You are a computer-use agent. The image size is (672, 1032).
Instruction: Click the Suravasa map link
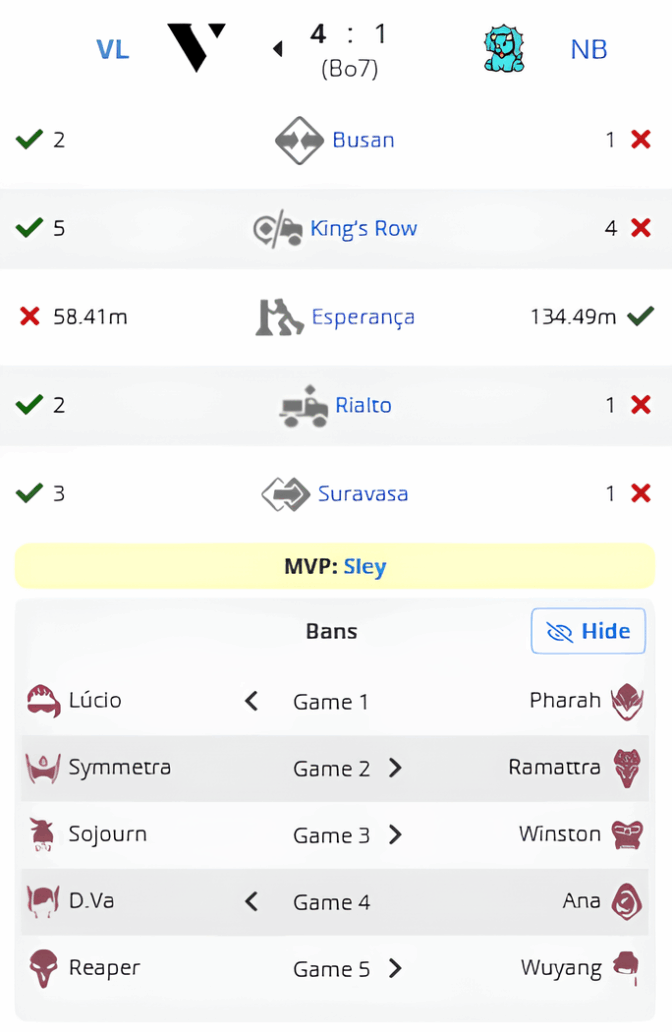pyautogui.click(x=363, y=494)
